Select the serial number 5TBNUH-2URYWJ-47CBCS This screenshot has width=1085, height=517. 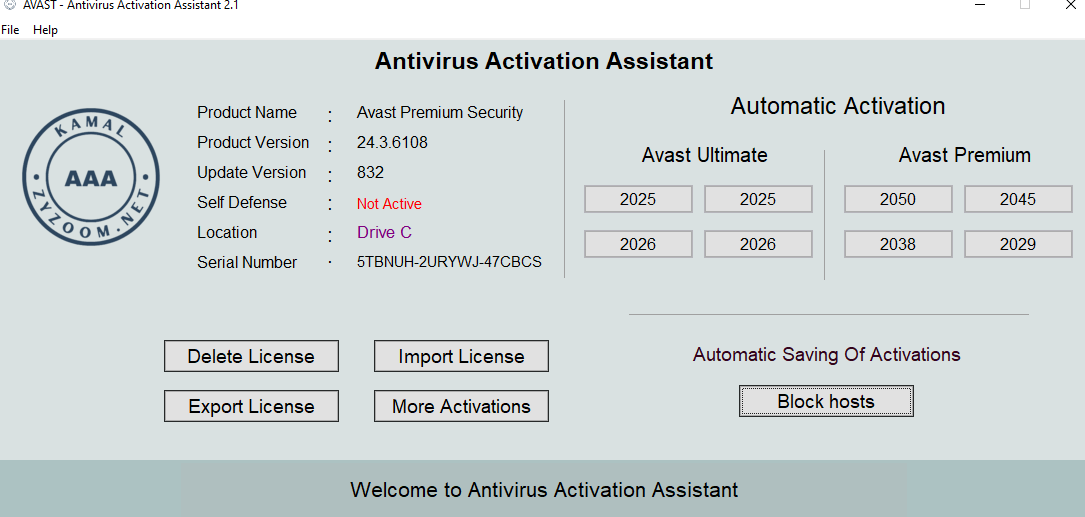click(x=449, y=262)
